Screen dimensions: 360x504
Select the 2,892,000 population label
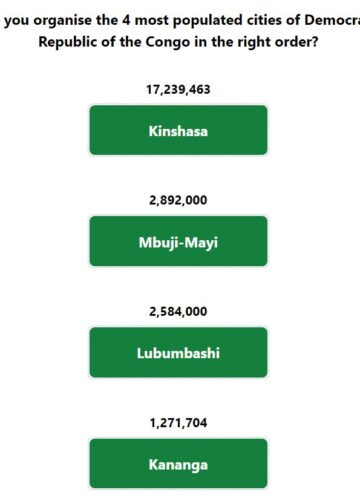pyautogui.click(x=178, y=200)
